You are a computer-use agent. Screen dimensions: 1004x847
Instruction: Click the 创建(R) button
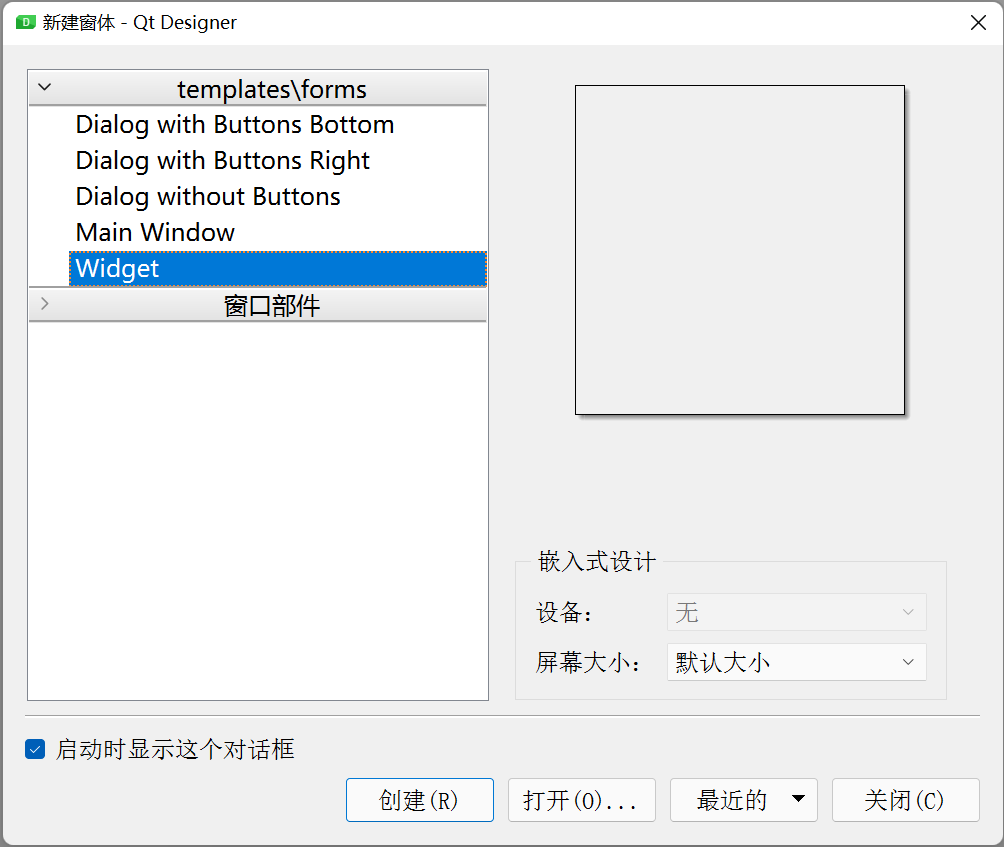click(x=419, y=800)
